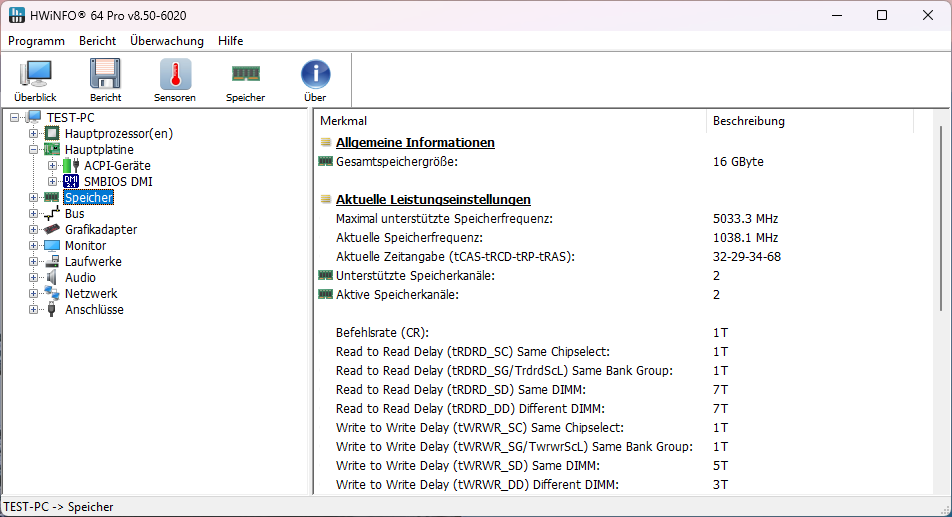Expand the Monitor tree node
This screenshot has width=952, height=517.
click(x=33, y=246)
